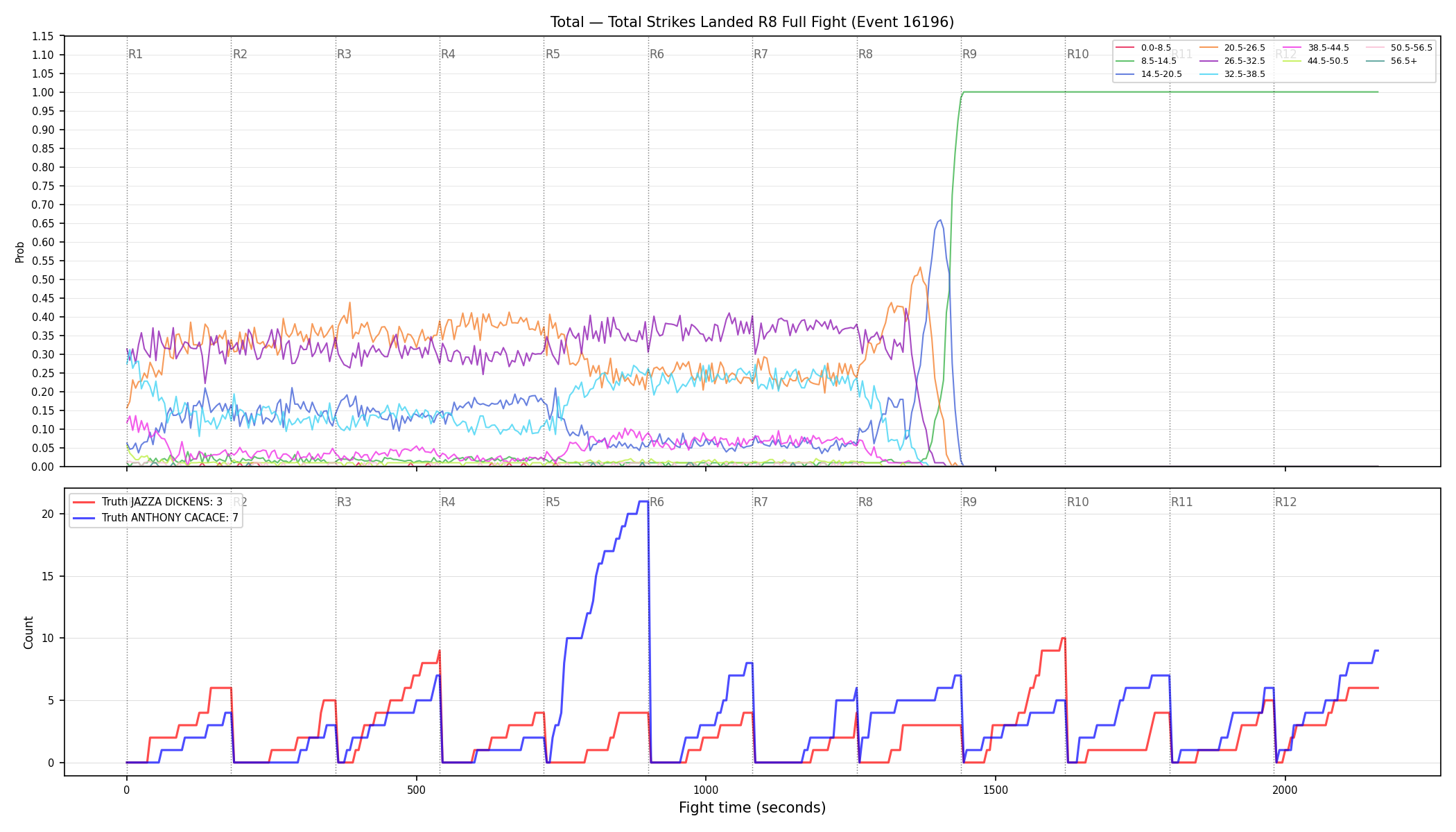Click the R8 round marker in probability chart
The width and height of the screenshot is (1456, 832).
865,54
